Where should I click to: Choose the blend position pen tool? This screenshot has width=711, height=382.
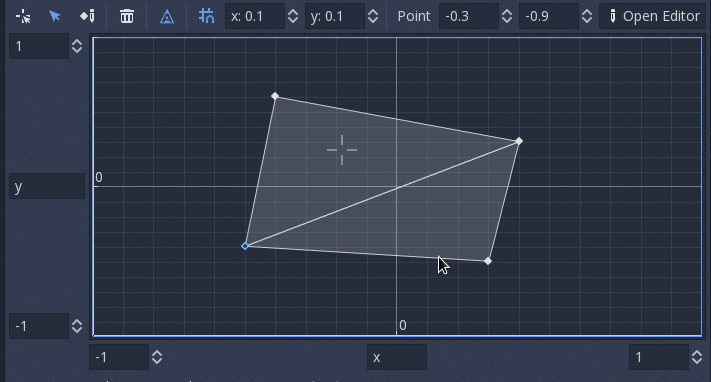click(88, 16)
